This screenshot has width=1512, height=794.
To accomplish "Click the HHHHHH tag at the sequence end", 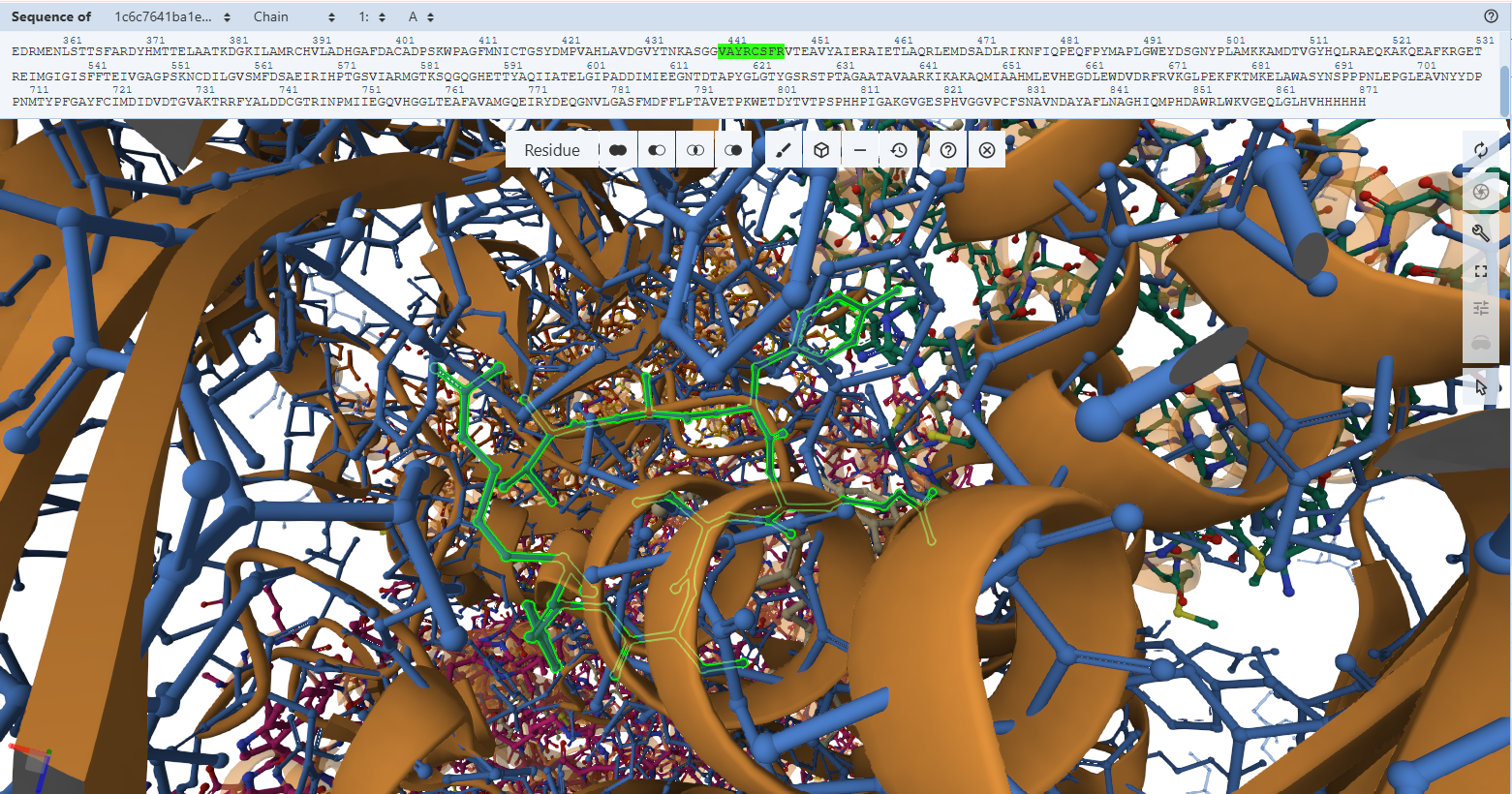I will click(1341, 102).
